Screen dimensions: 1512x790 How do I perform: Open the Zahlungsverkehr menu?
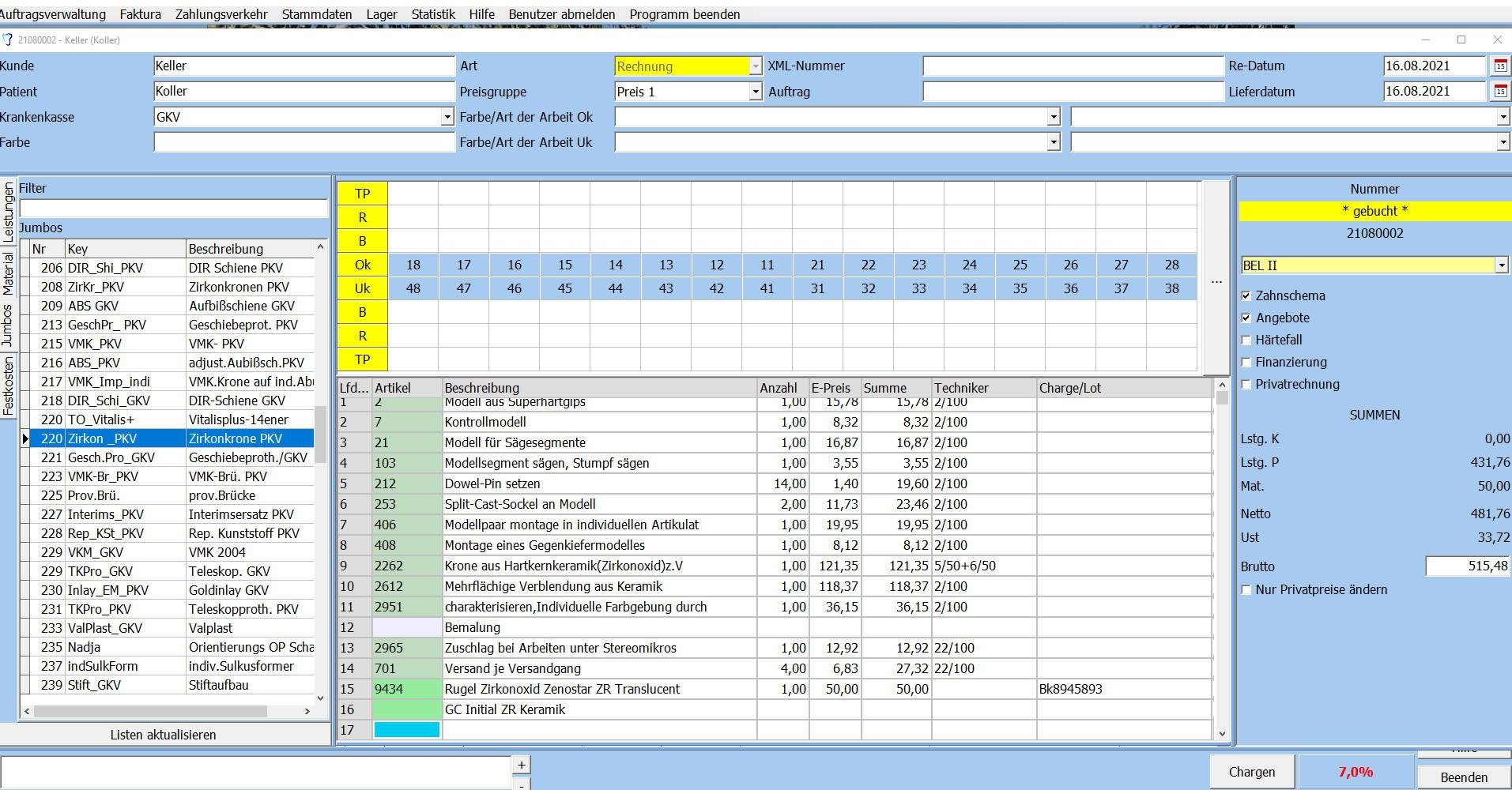pos(221,14)
